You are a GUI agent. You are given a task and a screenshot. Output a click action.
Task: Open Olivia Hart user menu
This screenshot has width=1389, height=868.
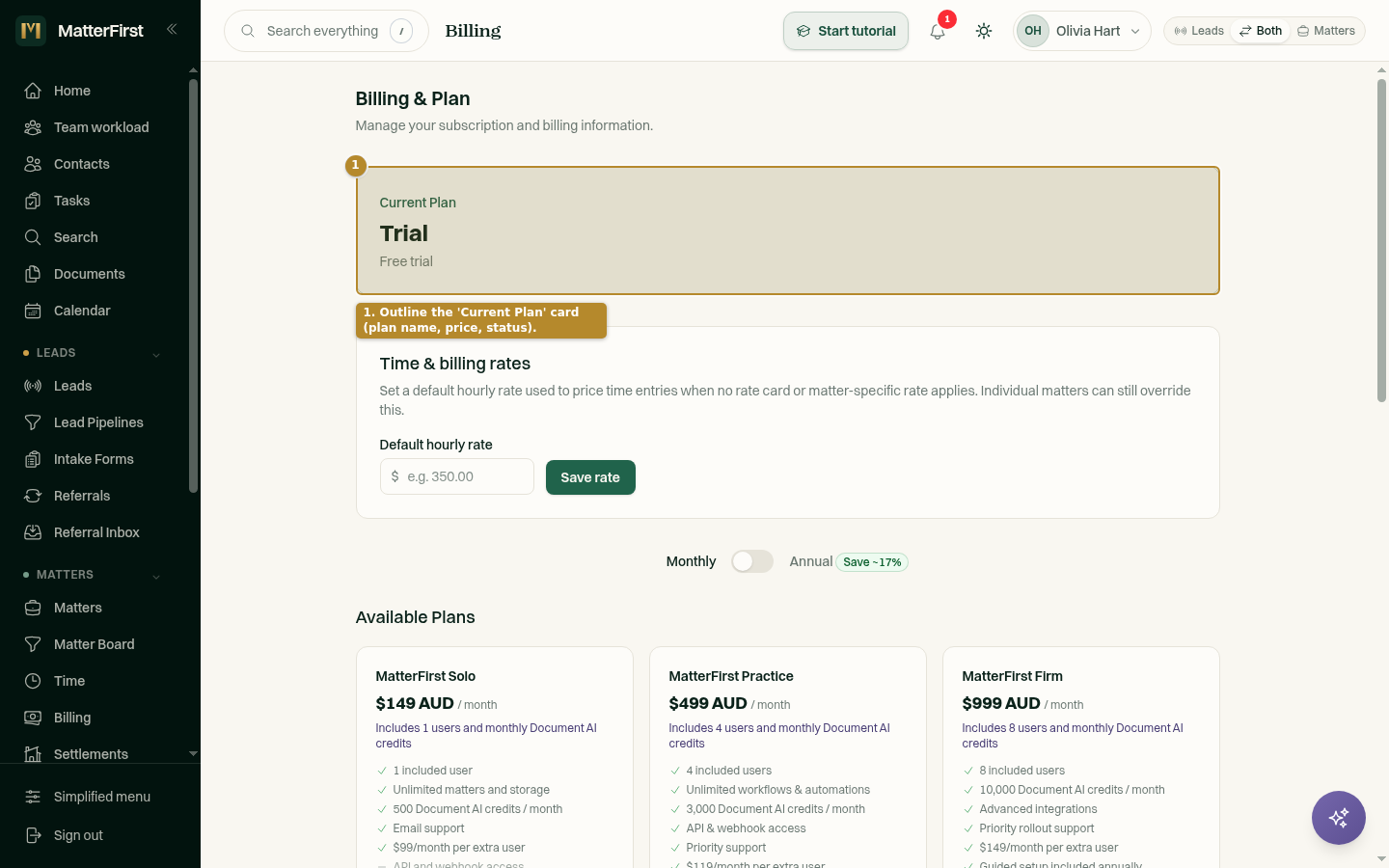pyautogui.click(x=1082, y=31)
